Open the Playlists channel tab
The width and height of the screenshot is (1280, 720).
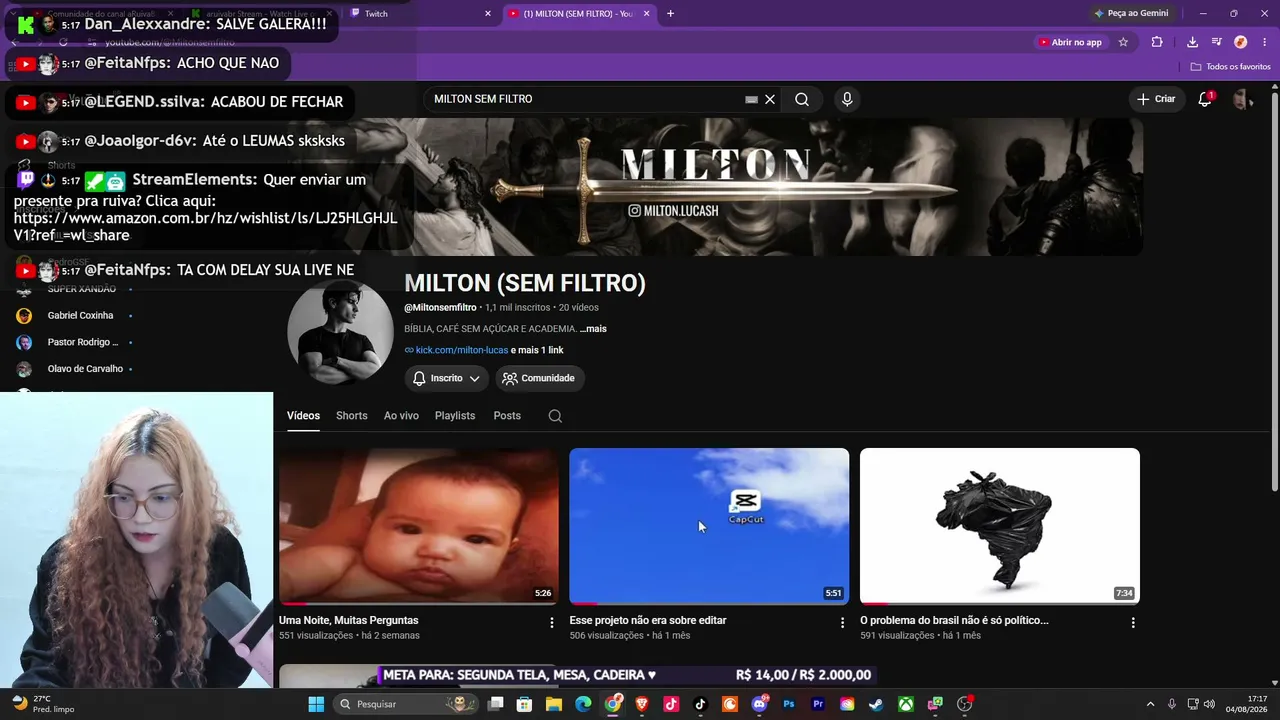coord(455,416)
